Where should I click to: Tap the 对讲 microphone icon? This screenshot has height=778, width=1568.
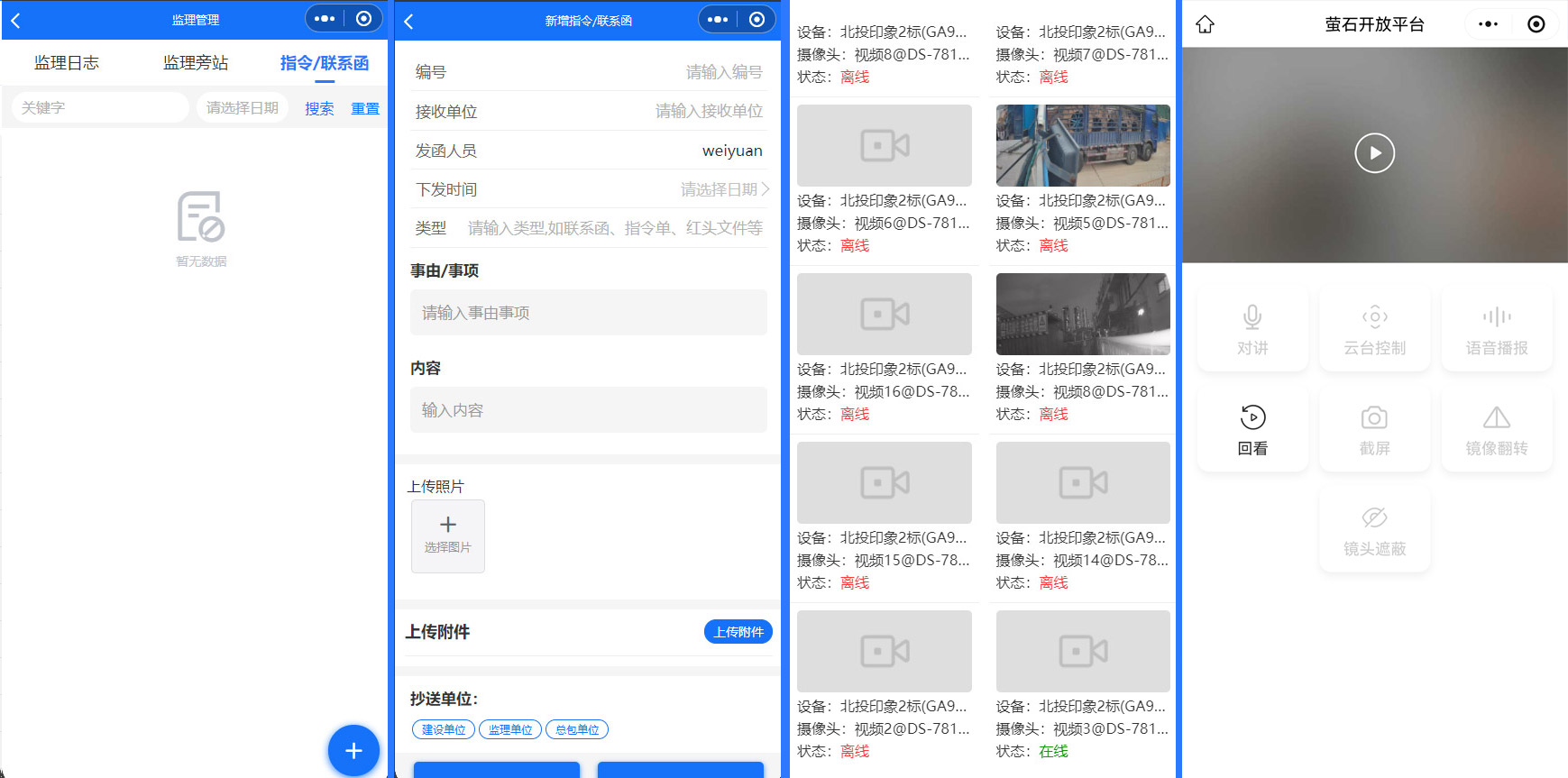(1252, 317)
